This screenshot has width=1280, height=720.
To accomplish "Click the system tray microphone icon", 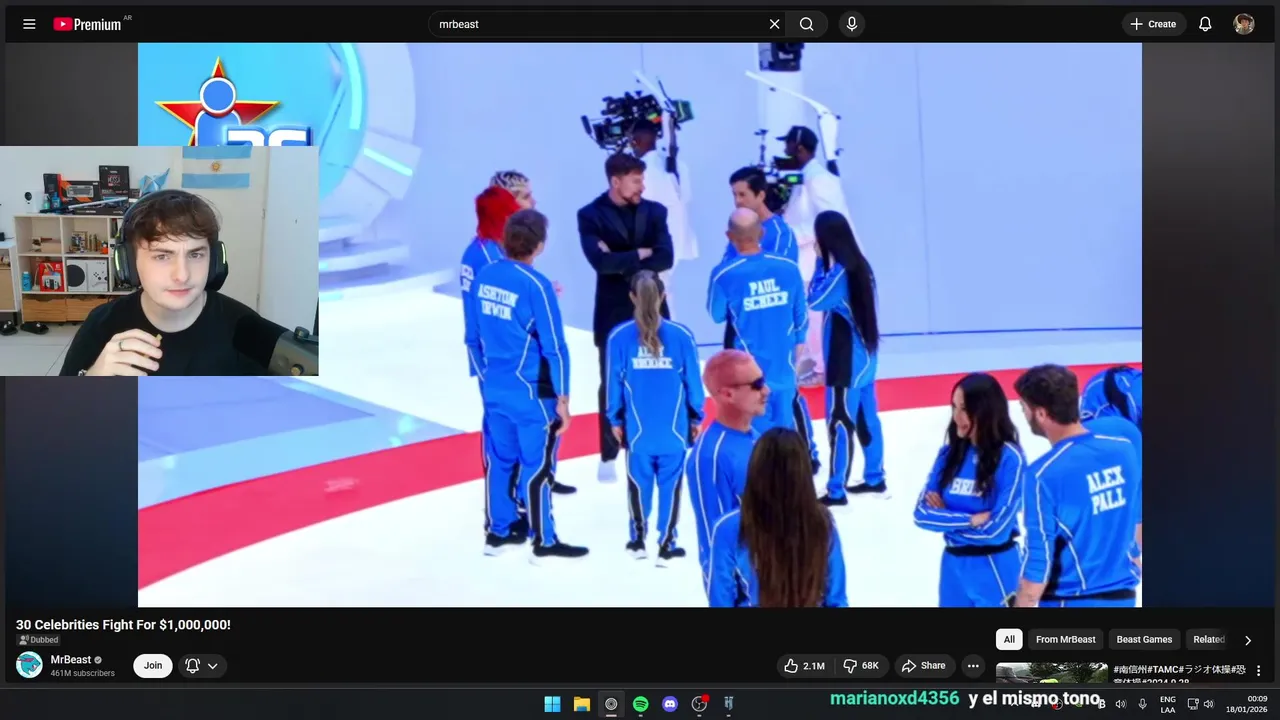I will coord(1143,704).
